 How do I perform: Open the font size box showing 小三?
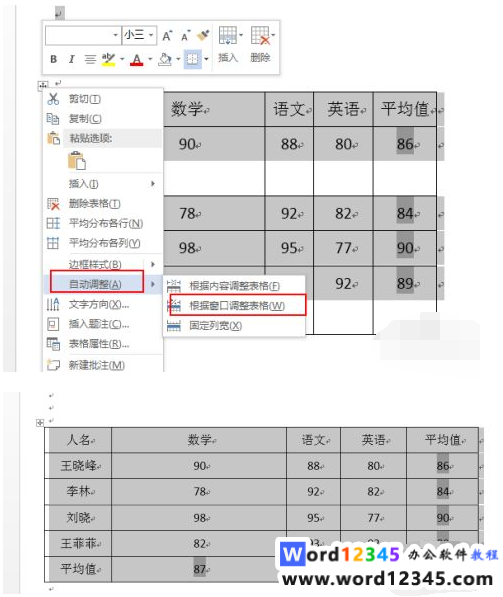139,35
